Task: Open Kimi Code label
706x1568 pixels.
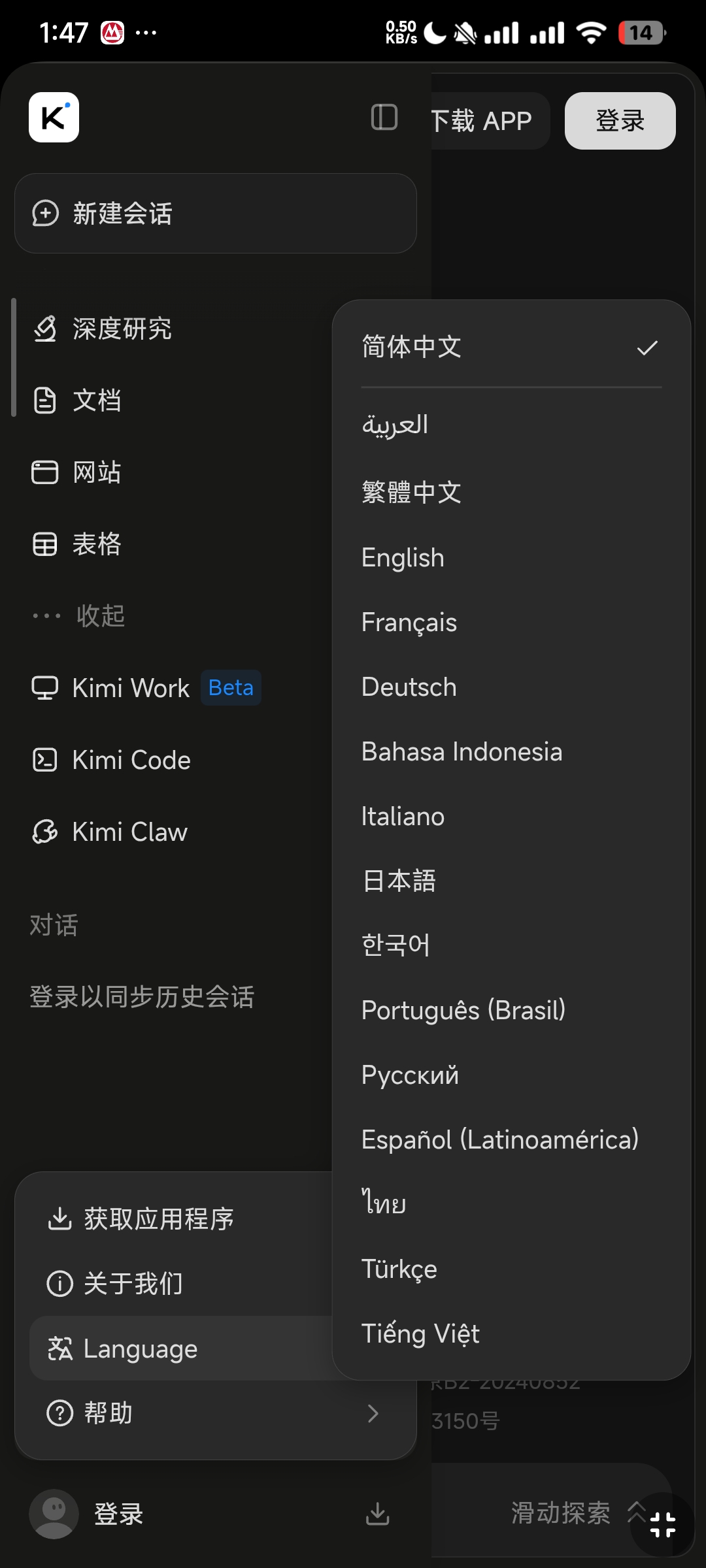Action: [131, 760]
